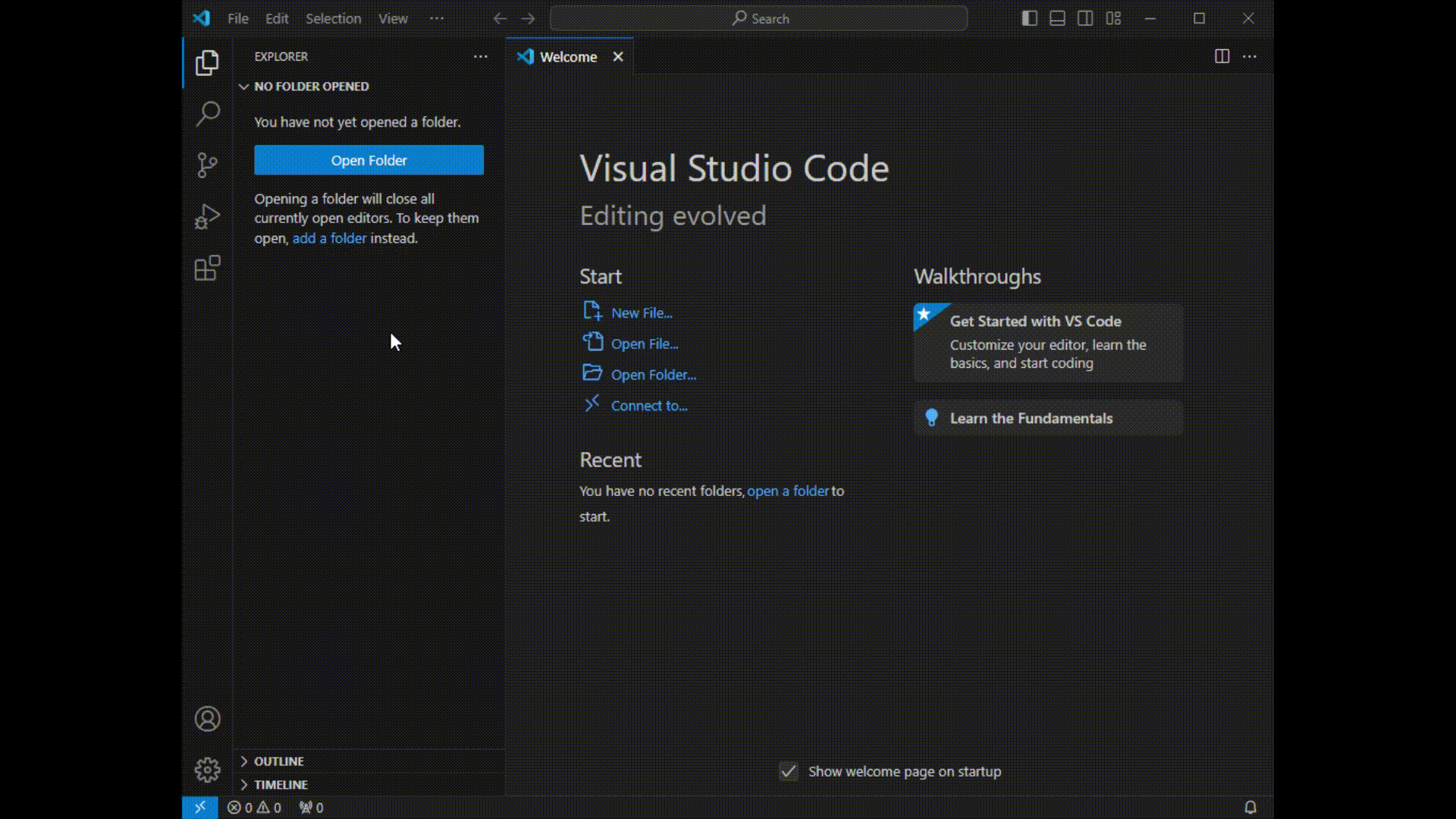Click the VS Code logo in title bar
Screen dimensions: 1456x819
201,18
